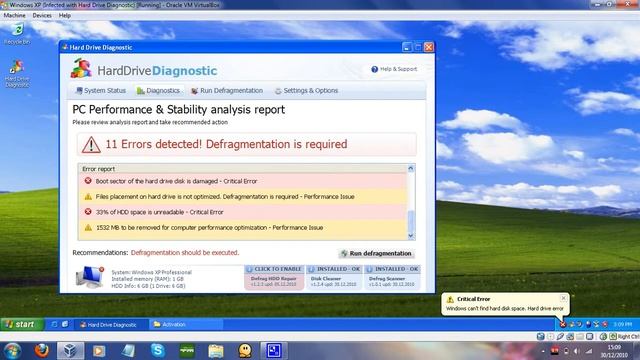640x360 pixels.
Task: Open the Settings & Options tab
Action: pyautogui.click(x=306, y=91)
